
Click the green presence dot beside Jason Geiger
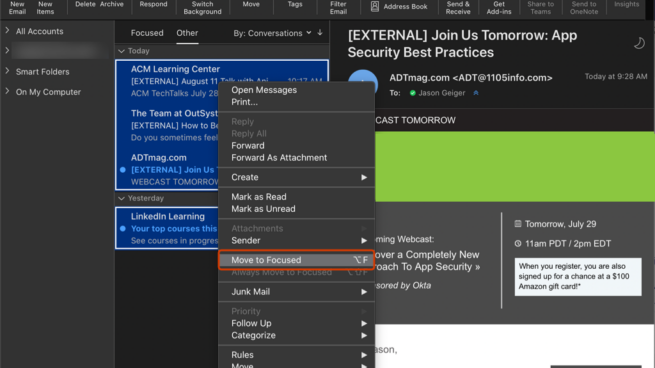(413, 93)
